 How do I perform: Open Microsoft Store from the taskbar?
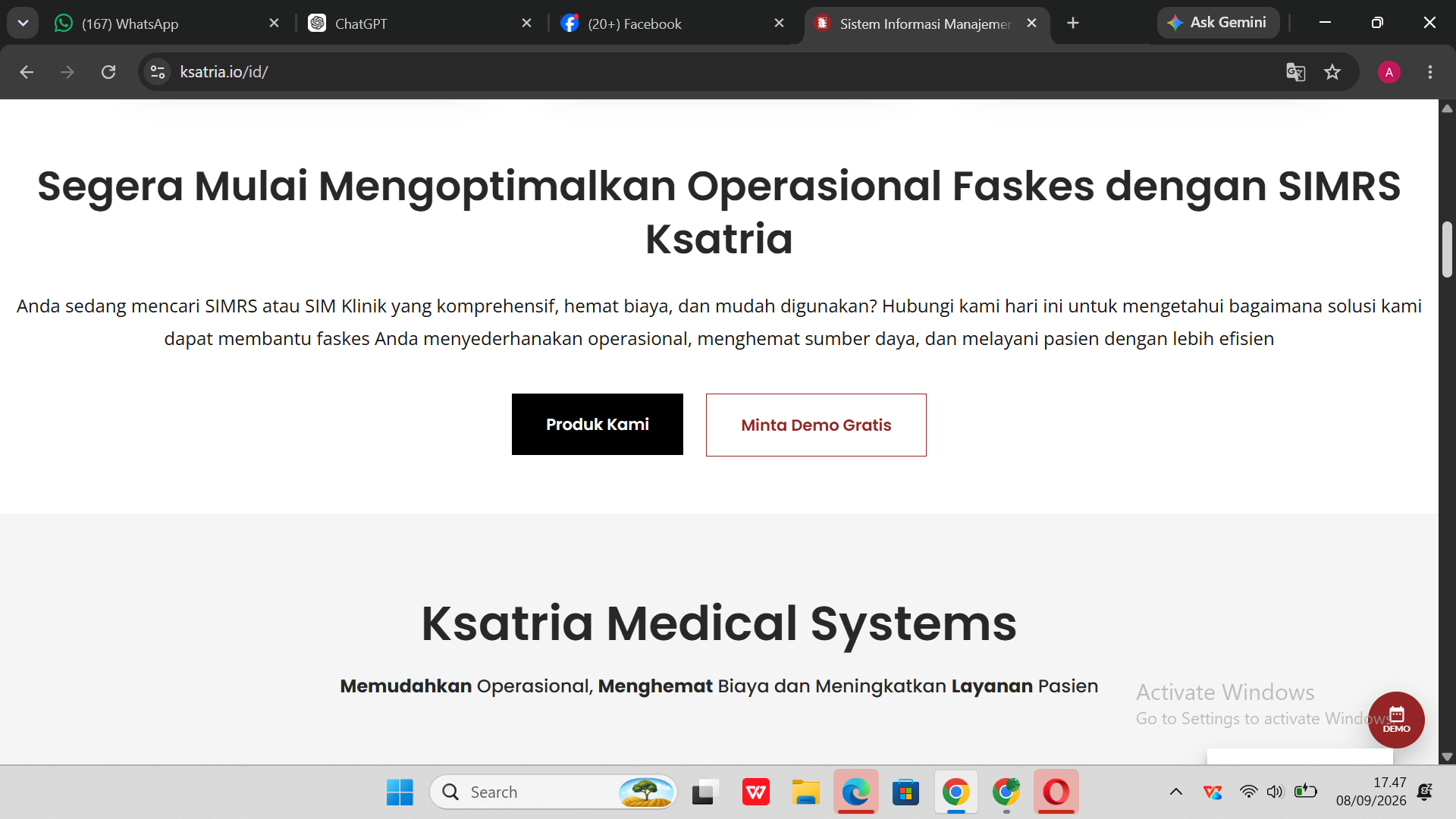coord(905,792)
